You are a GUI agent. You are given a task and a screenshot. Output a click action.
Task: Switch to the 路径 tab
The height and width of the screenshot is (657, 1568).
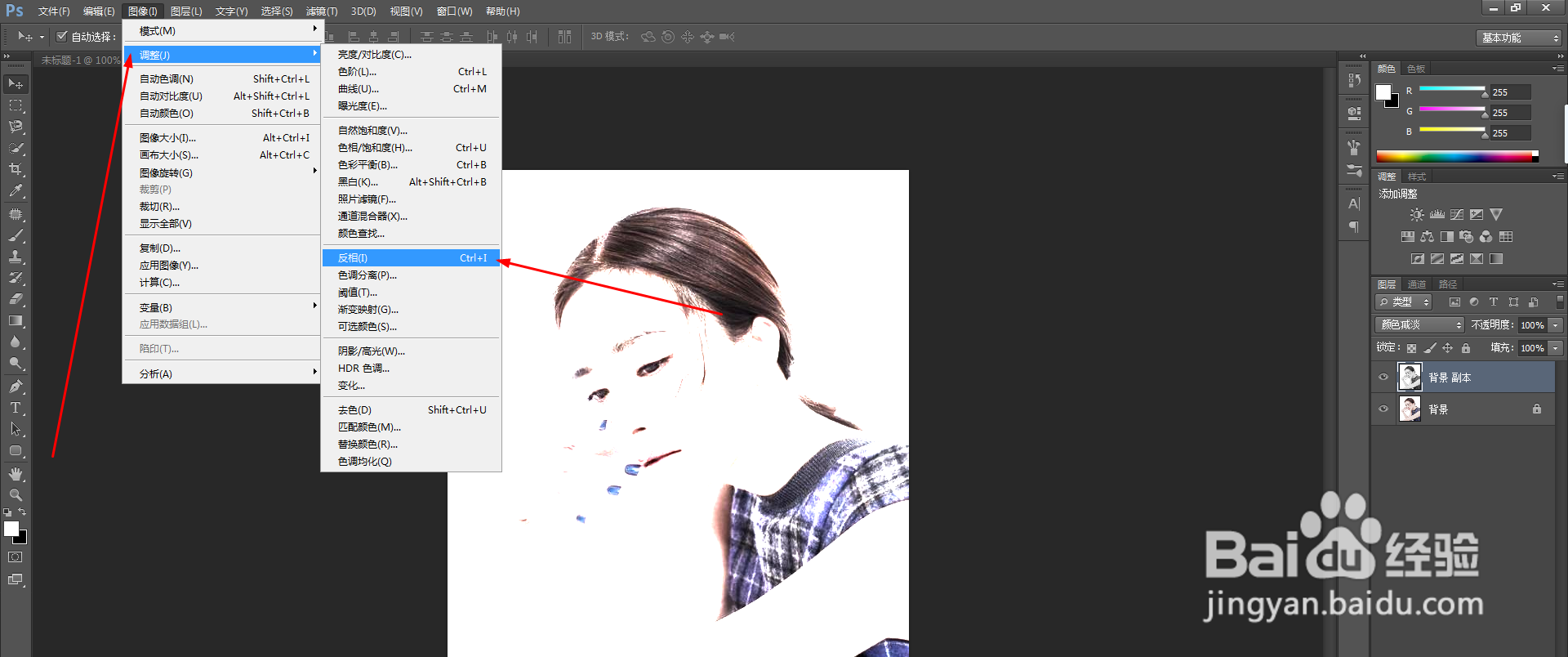[x=1448, y=284]
